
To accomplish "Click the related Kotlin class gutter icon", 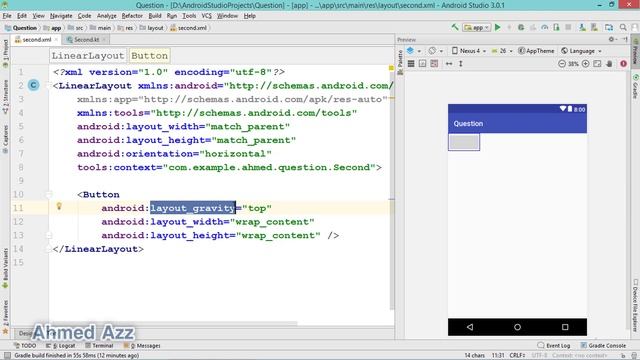I will click(x=33, y=85).
